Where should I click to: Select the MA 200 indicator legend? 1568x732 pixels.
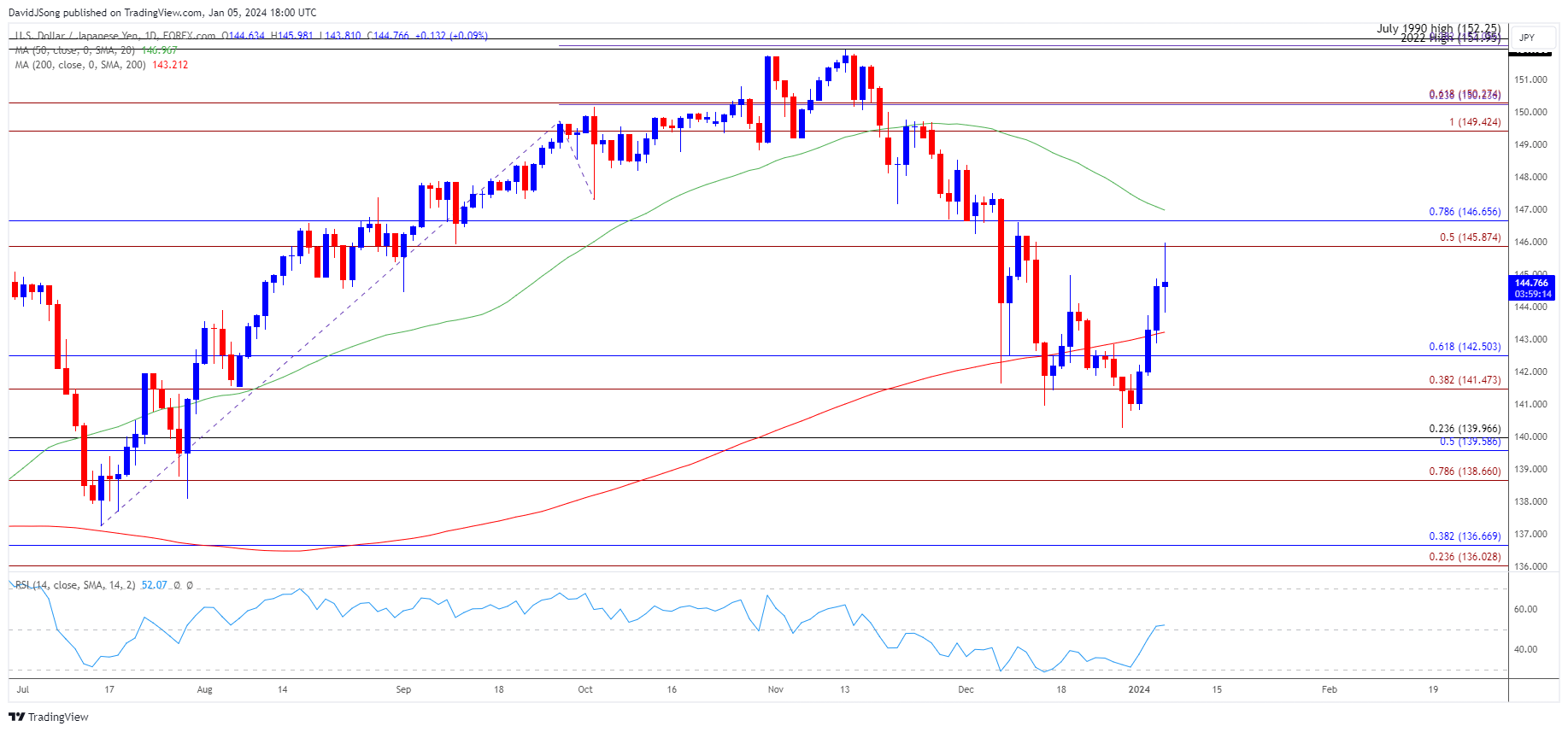81,65
